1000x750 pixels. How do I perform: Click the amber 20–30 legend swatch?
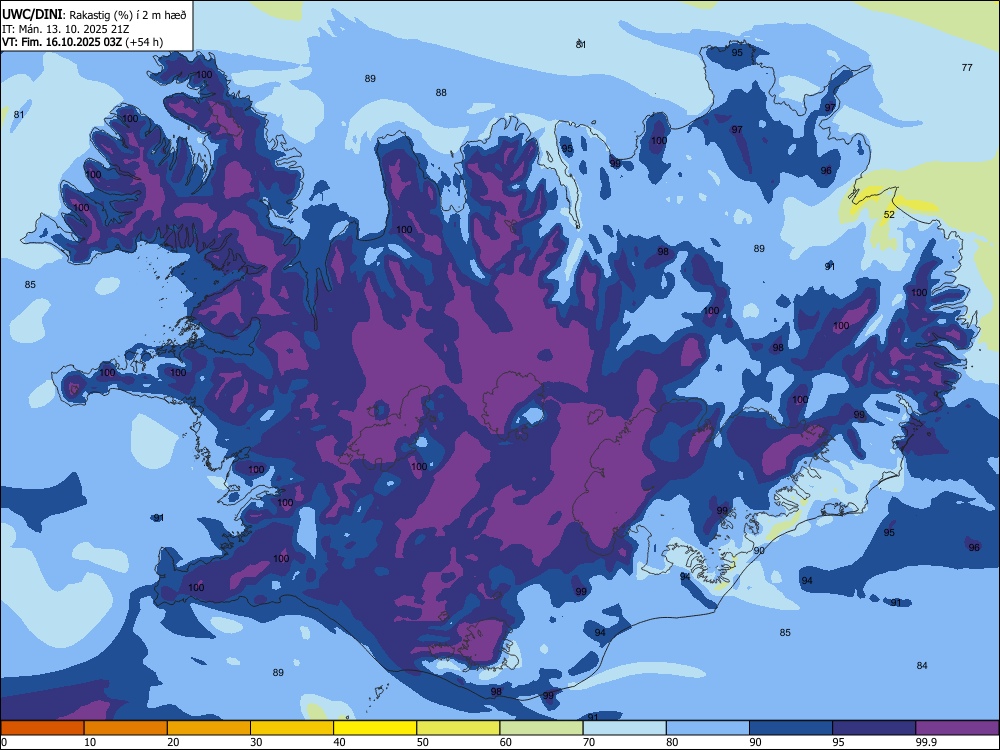point(209,728)
